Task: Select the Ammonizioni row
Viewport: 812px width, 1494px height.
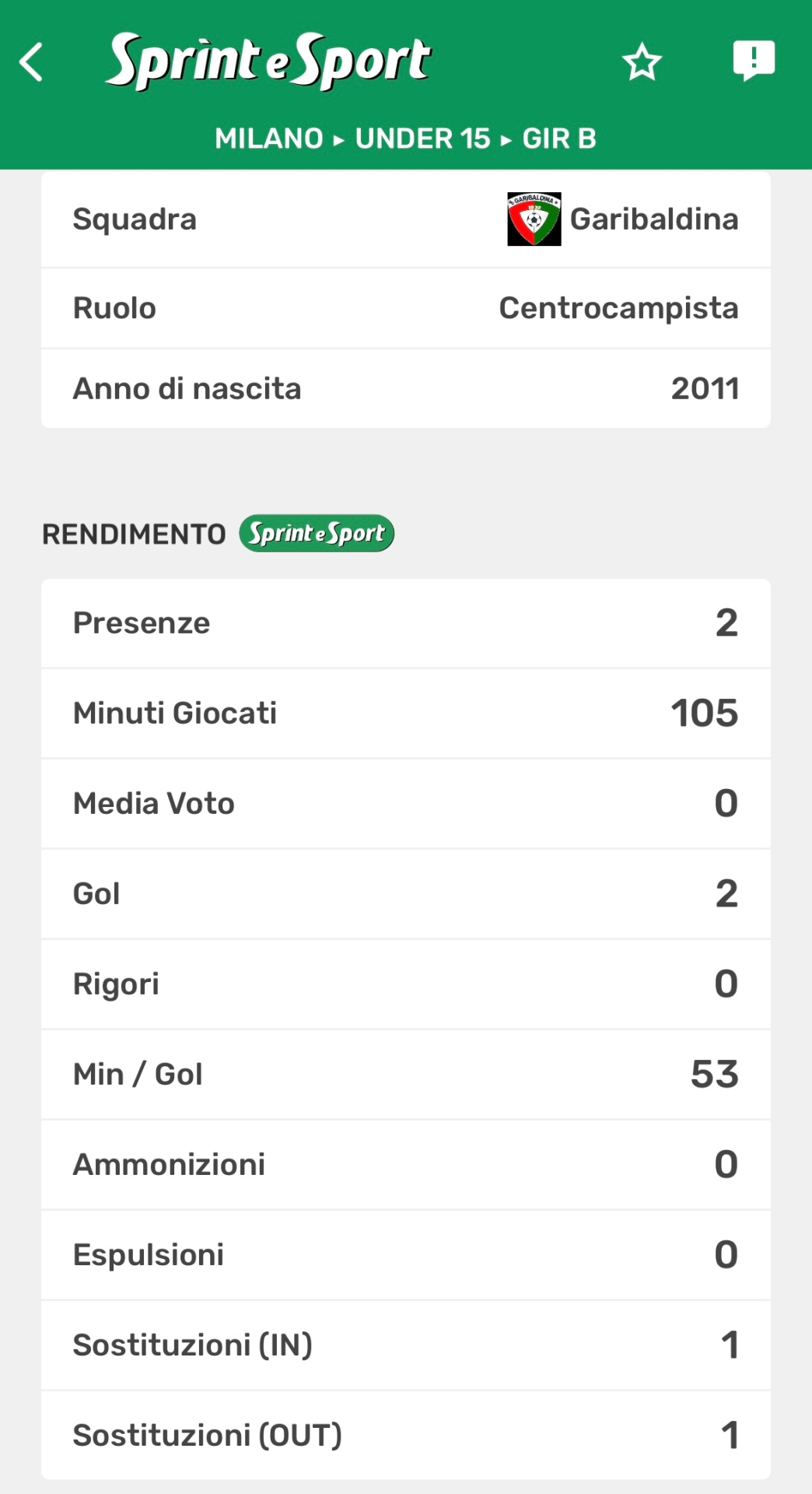Action: [x=405, y=1164]
